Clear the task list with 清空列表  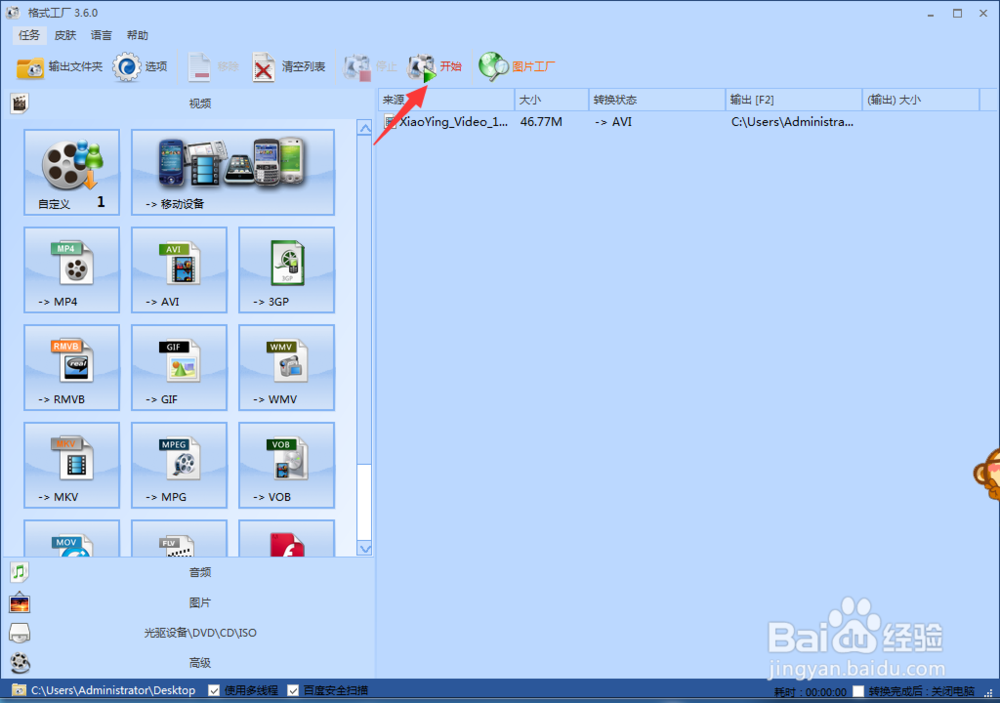pyautogui.click(x=289, y=66)
